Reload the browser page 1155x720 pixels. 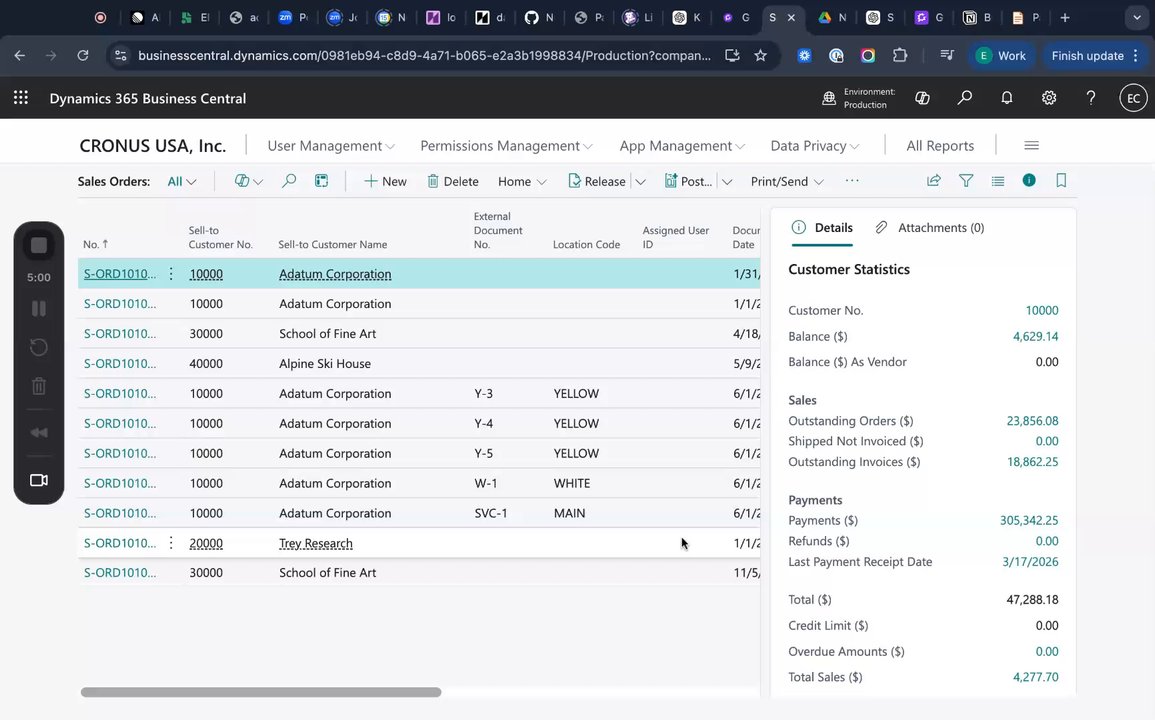click(82, 55)
